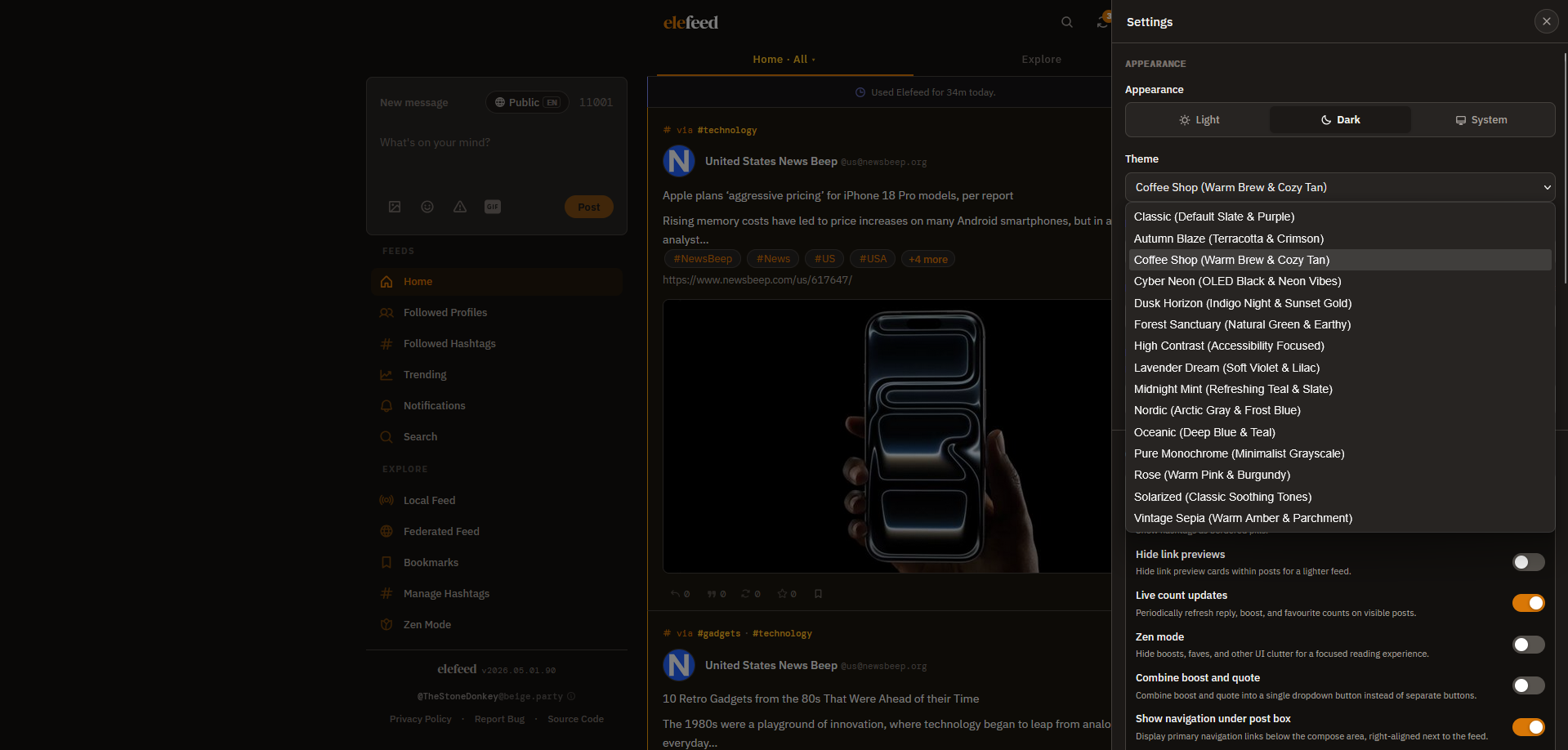
Task: Expand the +4 more hashtags pill
Action: 928,259
